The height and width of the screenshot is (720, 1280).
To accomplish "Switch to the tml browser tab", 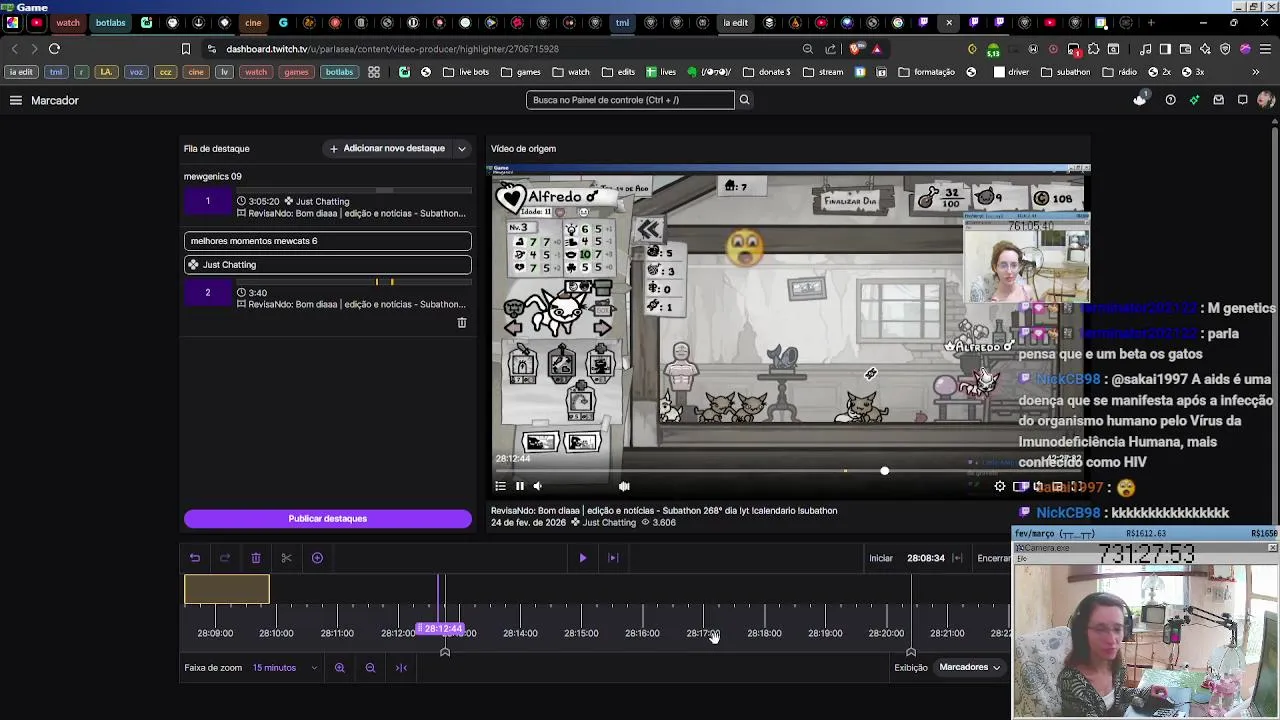I will click(622, 23).
